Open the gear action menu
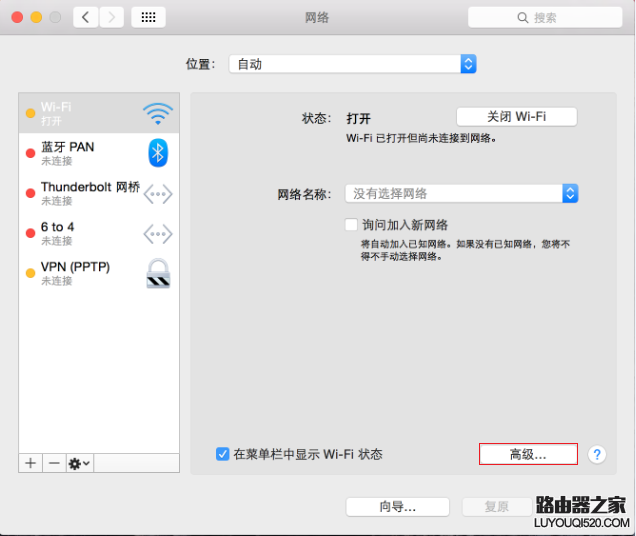Image resolution: width=636 pixels, height=536 pixels. point(80,463)
